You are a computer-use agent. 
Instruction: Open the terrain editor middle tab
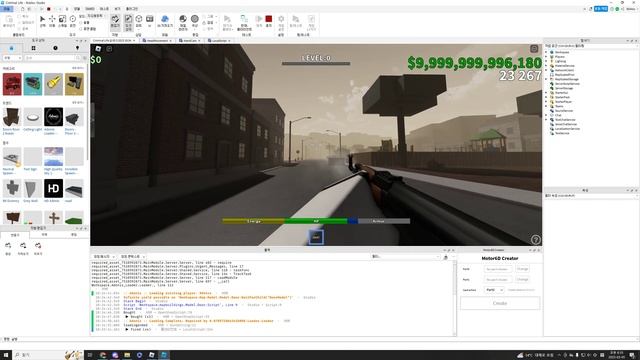pos(44,235)
